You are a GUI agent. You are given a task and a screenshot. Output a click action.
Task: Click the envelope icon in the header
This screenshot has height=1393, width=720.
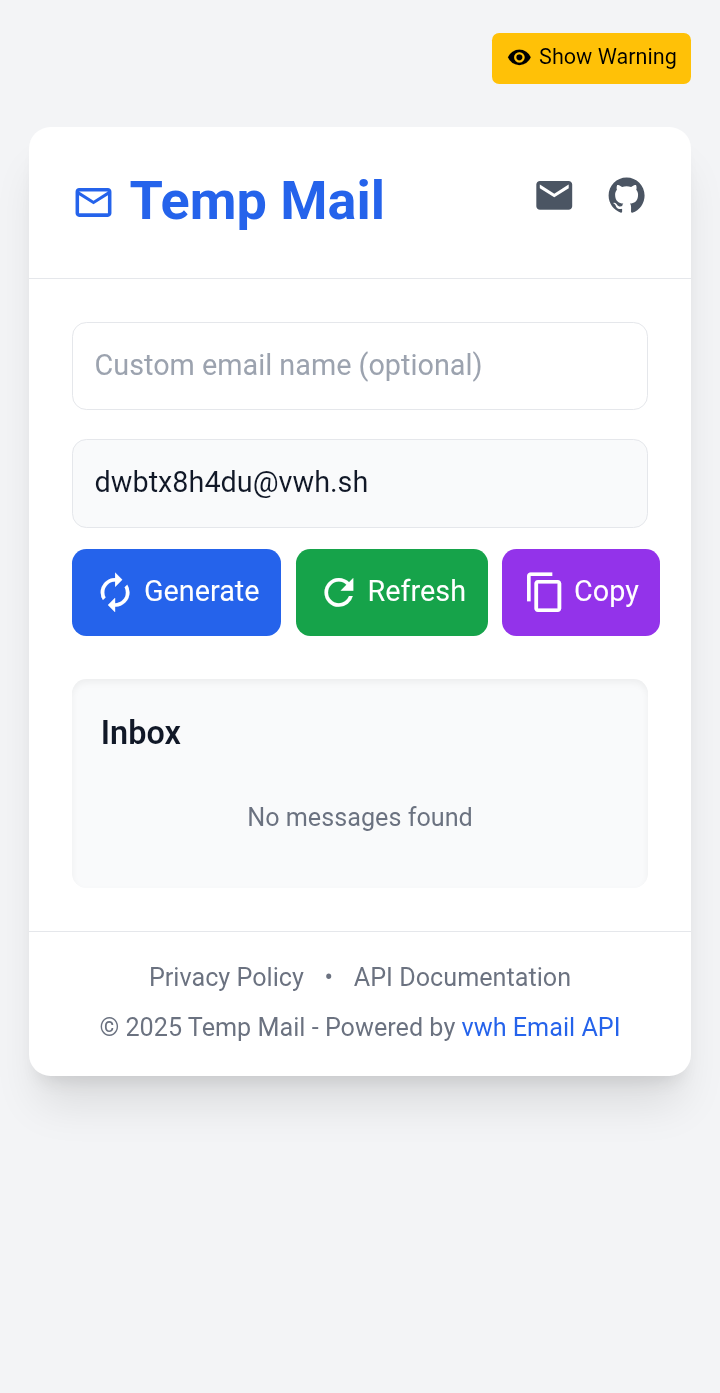pos(554,196)
